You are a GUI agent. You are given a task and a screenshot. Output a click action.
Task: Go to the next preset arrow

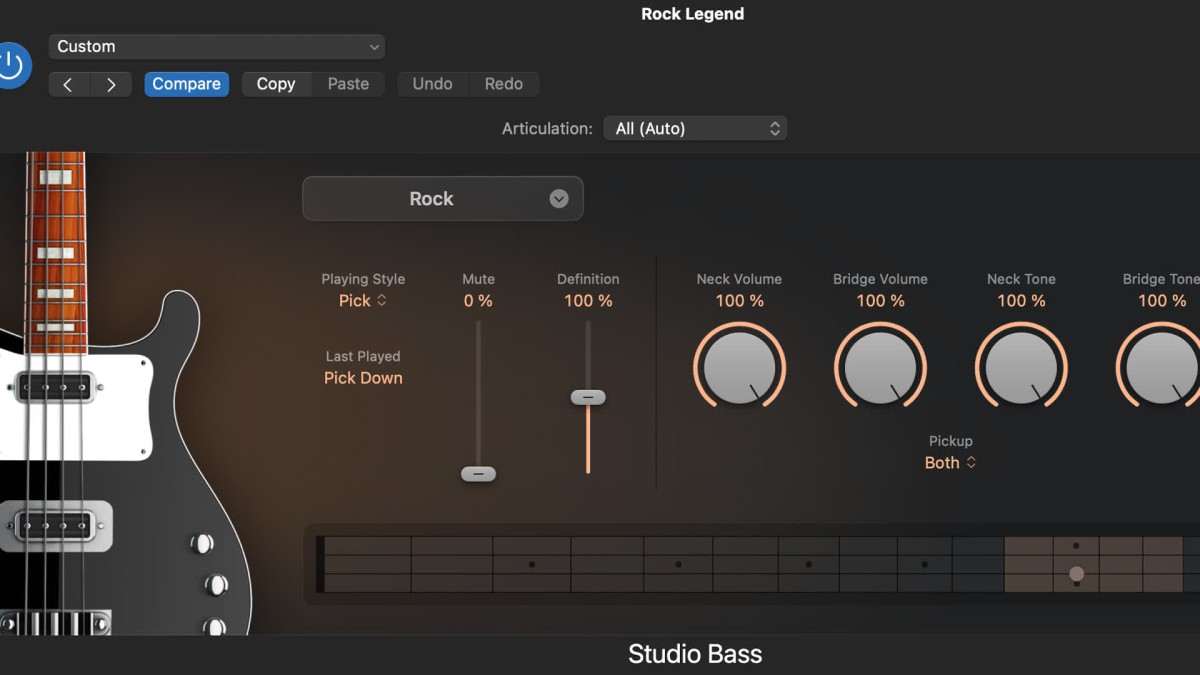(112, 85)
